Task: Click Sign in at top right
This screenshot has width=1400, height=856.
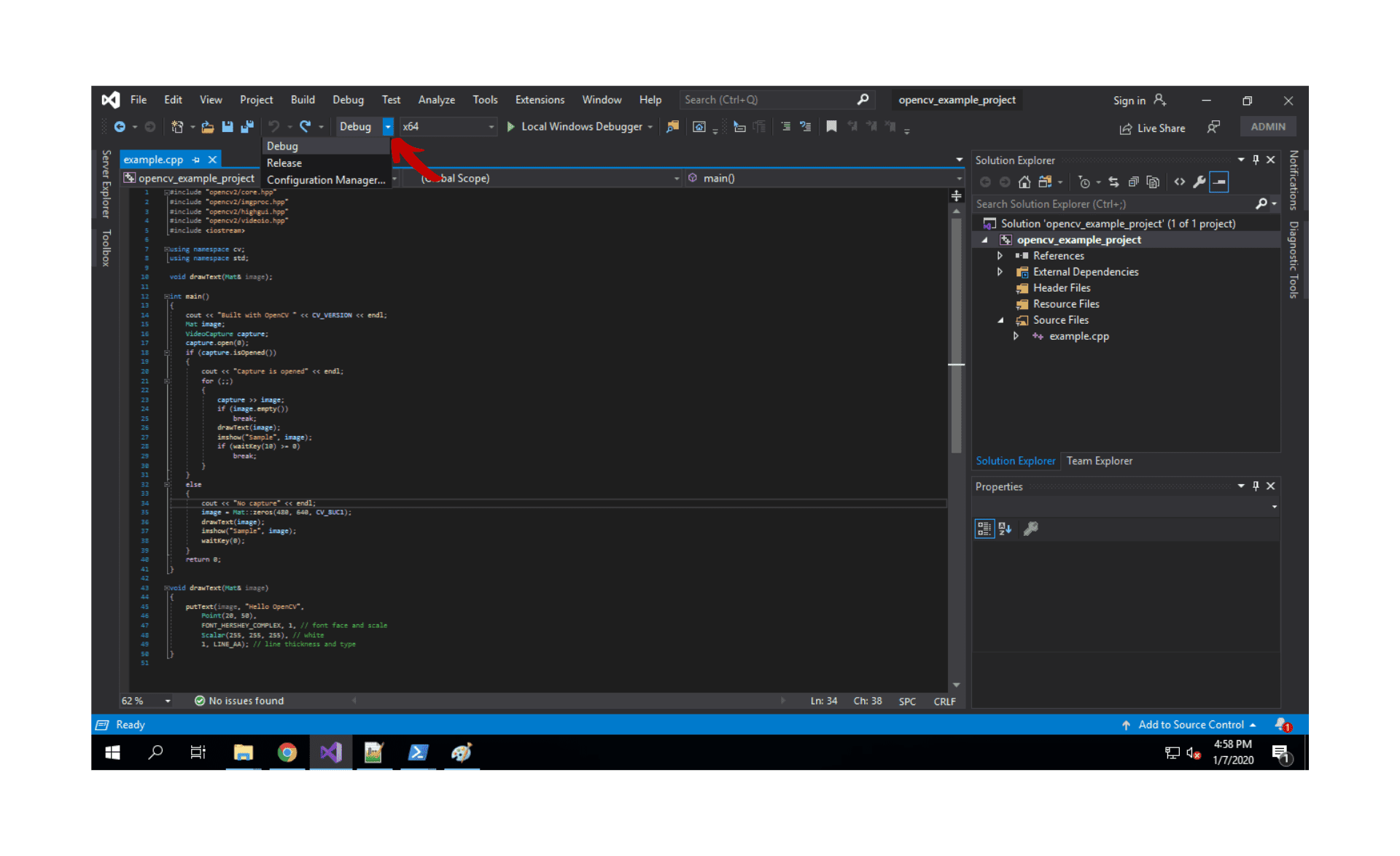Action: [1139, 101]
